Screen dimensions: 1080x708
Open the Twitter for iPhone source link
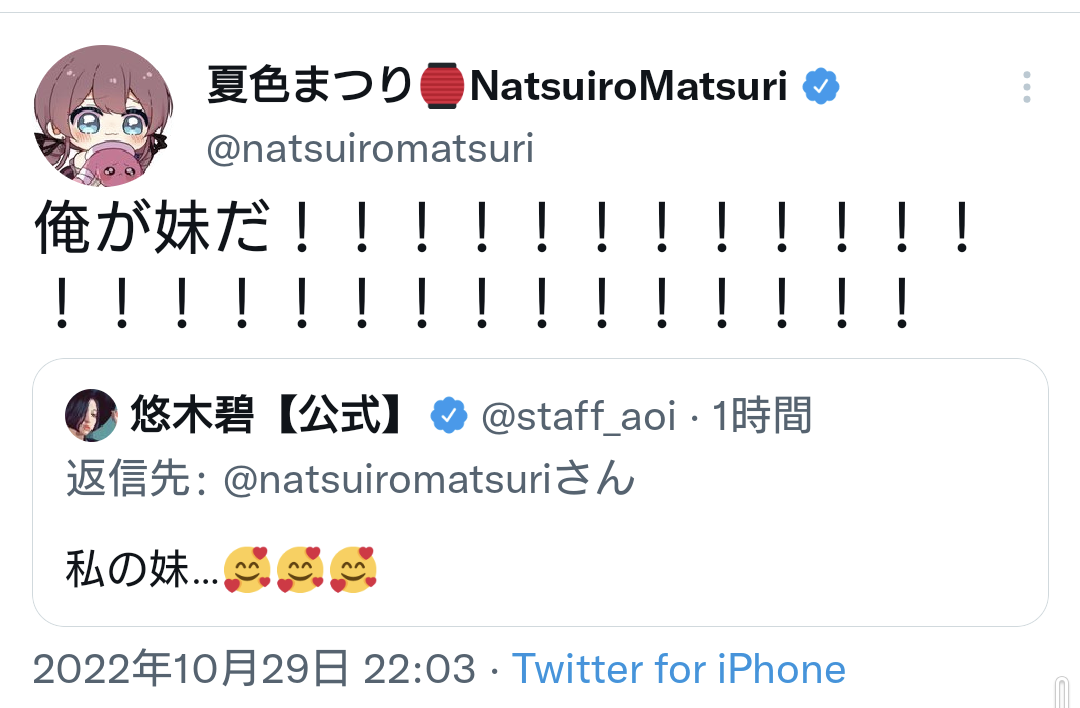point(678,669)
